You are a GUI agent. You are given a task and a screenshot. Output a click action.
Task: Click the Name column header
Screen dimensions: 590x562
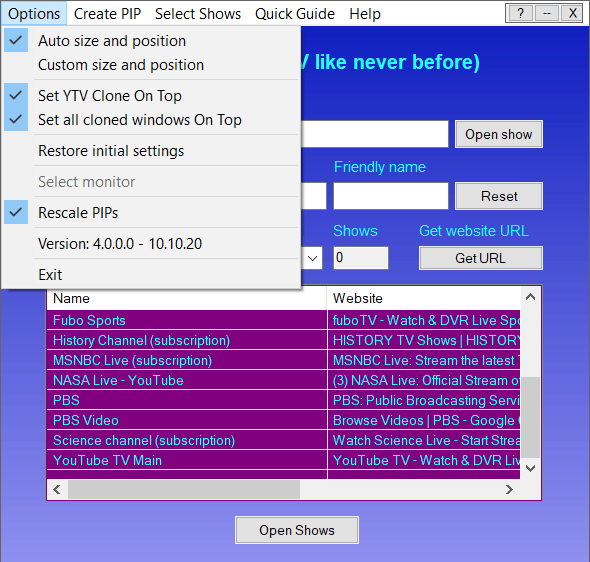pos(186,298)
